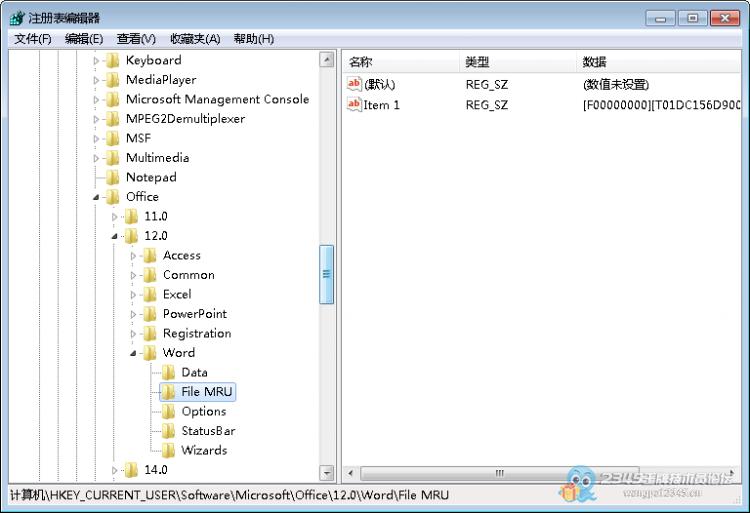Select the PowerPoint folder icon
750x513 pixels.
point(150,314)
